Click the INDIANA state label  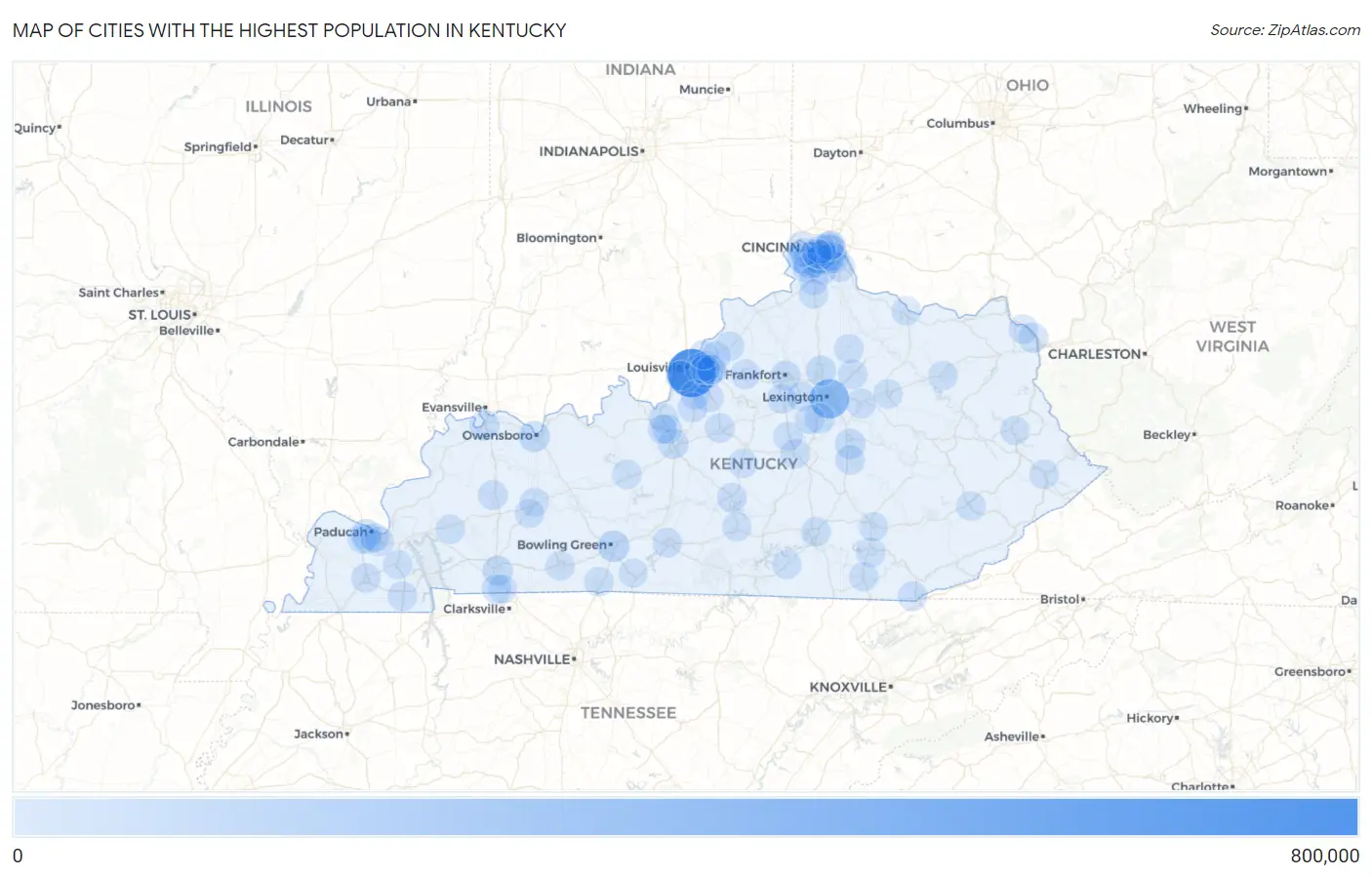click(x=640, y=70)
